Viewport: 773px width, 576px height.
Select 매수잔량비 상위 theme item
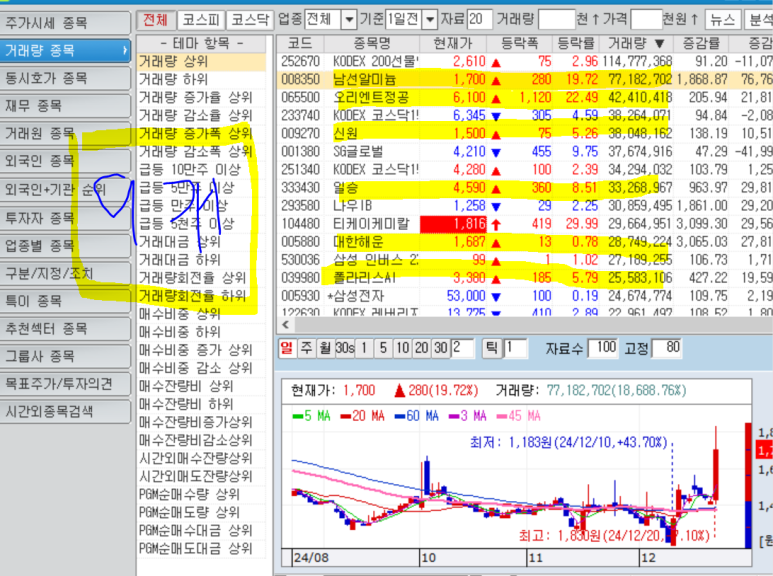click(201, 386)
